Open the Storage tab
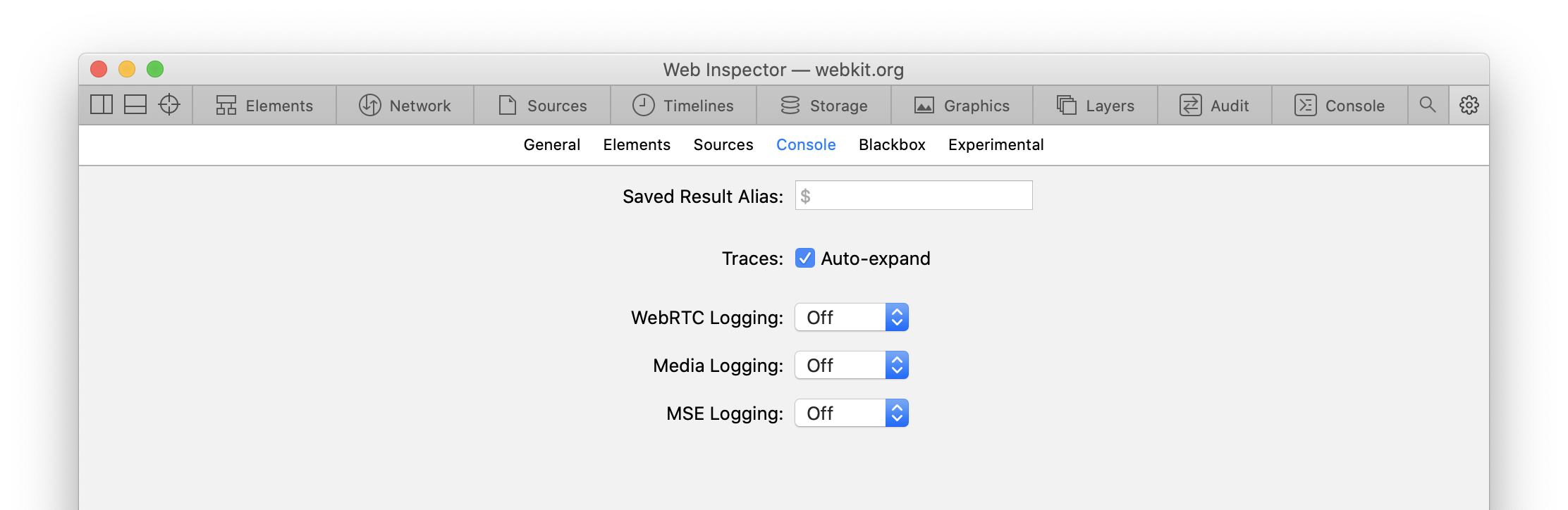Screen dimensions: 1568x510 click(824, 106)
